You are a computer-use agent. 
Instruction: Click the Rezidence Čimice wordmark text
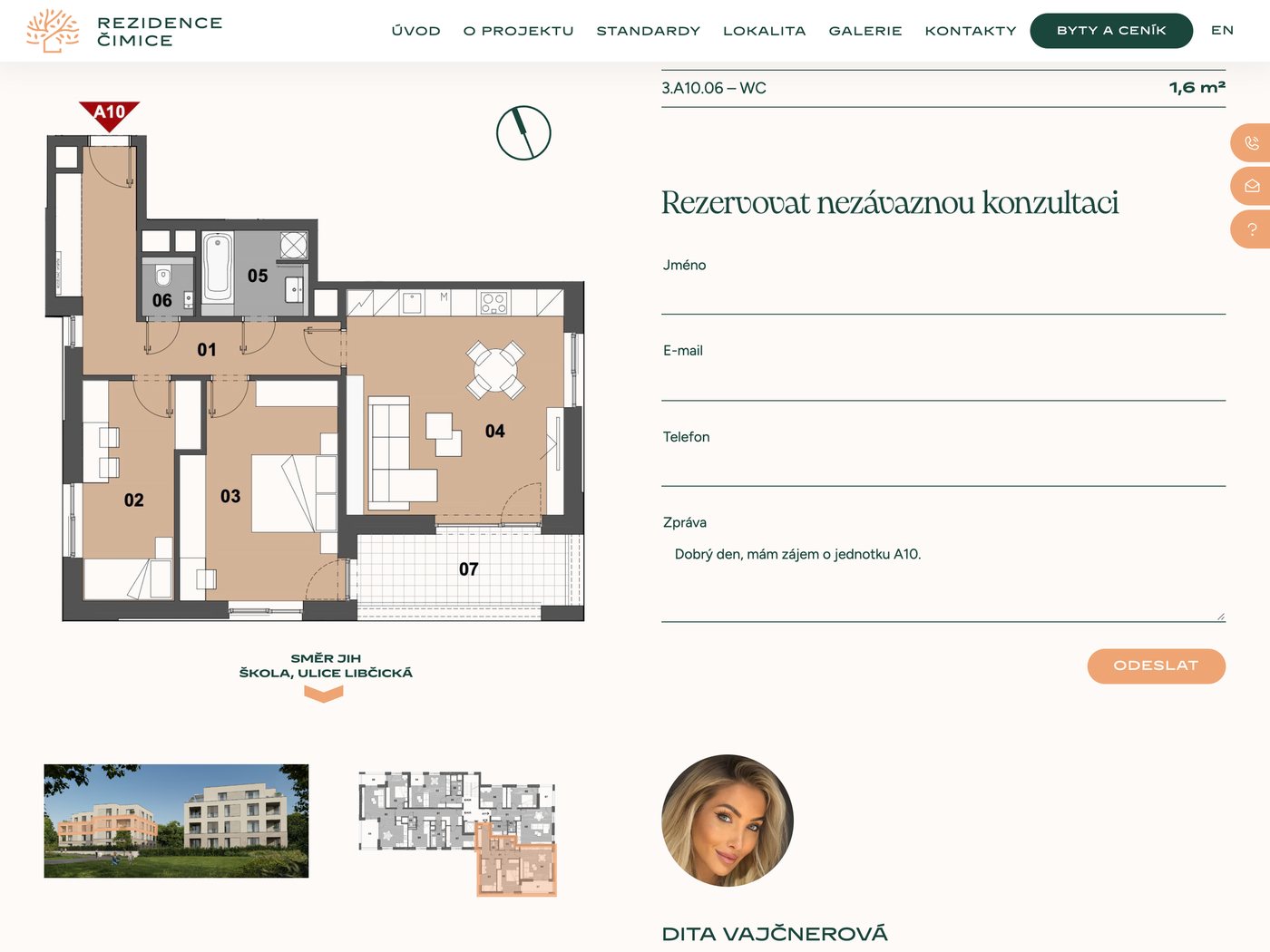(160, 31)
